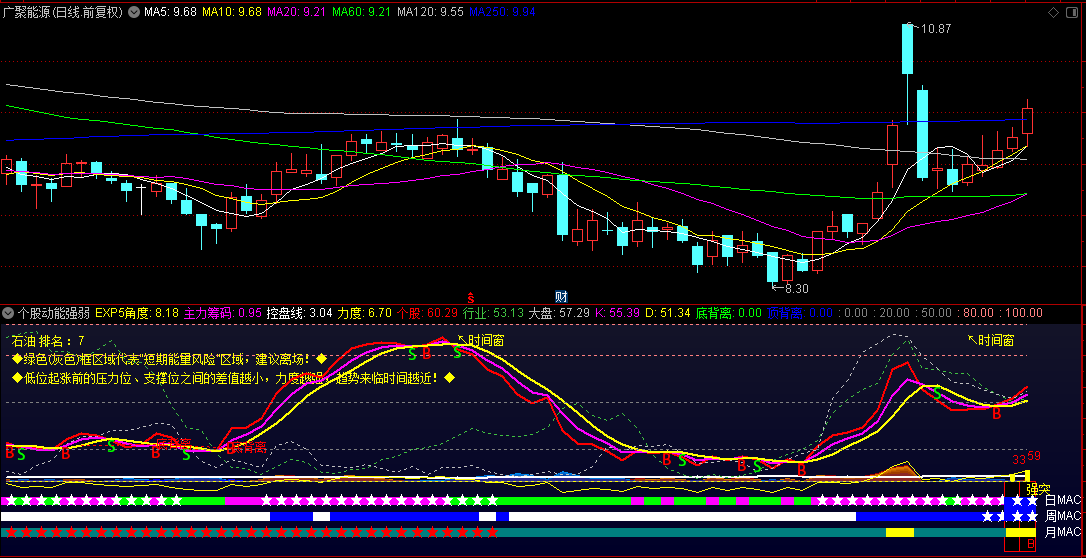Click the red S marker below price chart
Screen dimensions: 1086x558
470,297
